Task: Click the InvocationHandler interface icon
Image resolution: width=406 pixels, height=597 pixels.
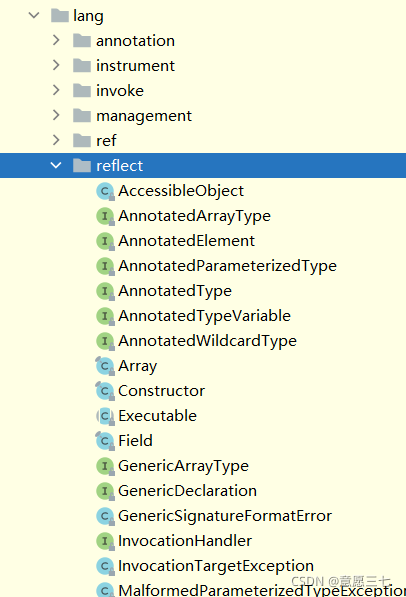Action: pyautogui.click(x=105, y=541)
